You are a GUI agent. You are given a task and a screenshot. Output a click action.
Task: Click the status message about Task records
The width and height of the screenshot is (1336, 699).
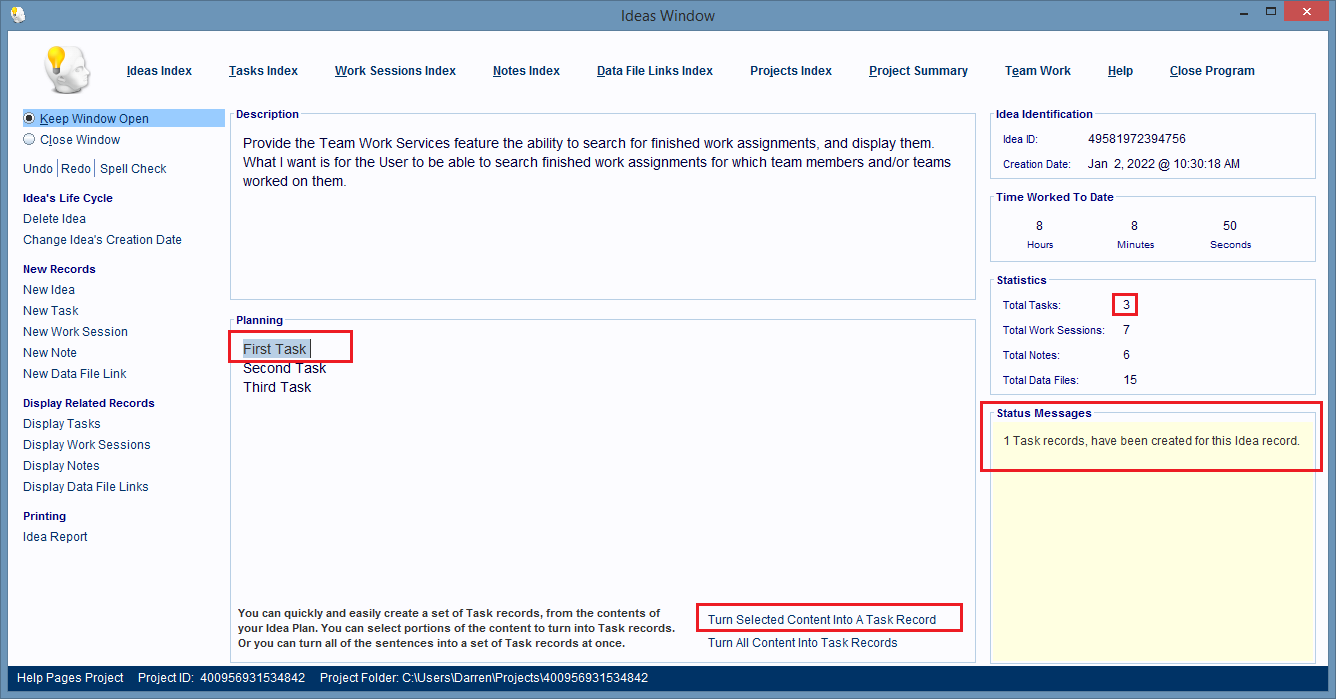pyautogui.click(x=1151, y=441)
